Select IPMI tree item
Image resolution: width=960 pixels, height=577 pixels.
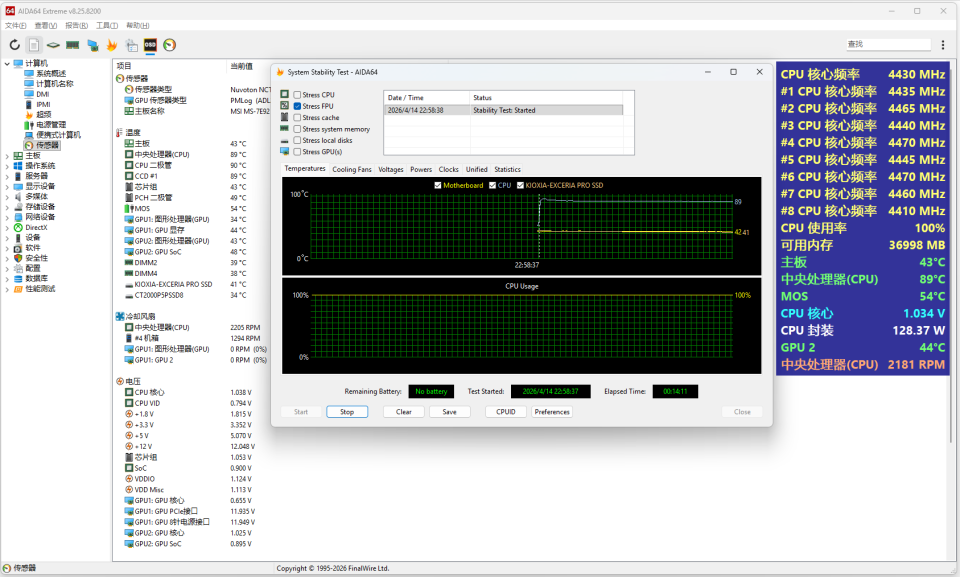point(43,105)
